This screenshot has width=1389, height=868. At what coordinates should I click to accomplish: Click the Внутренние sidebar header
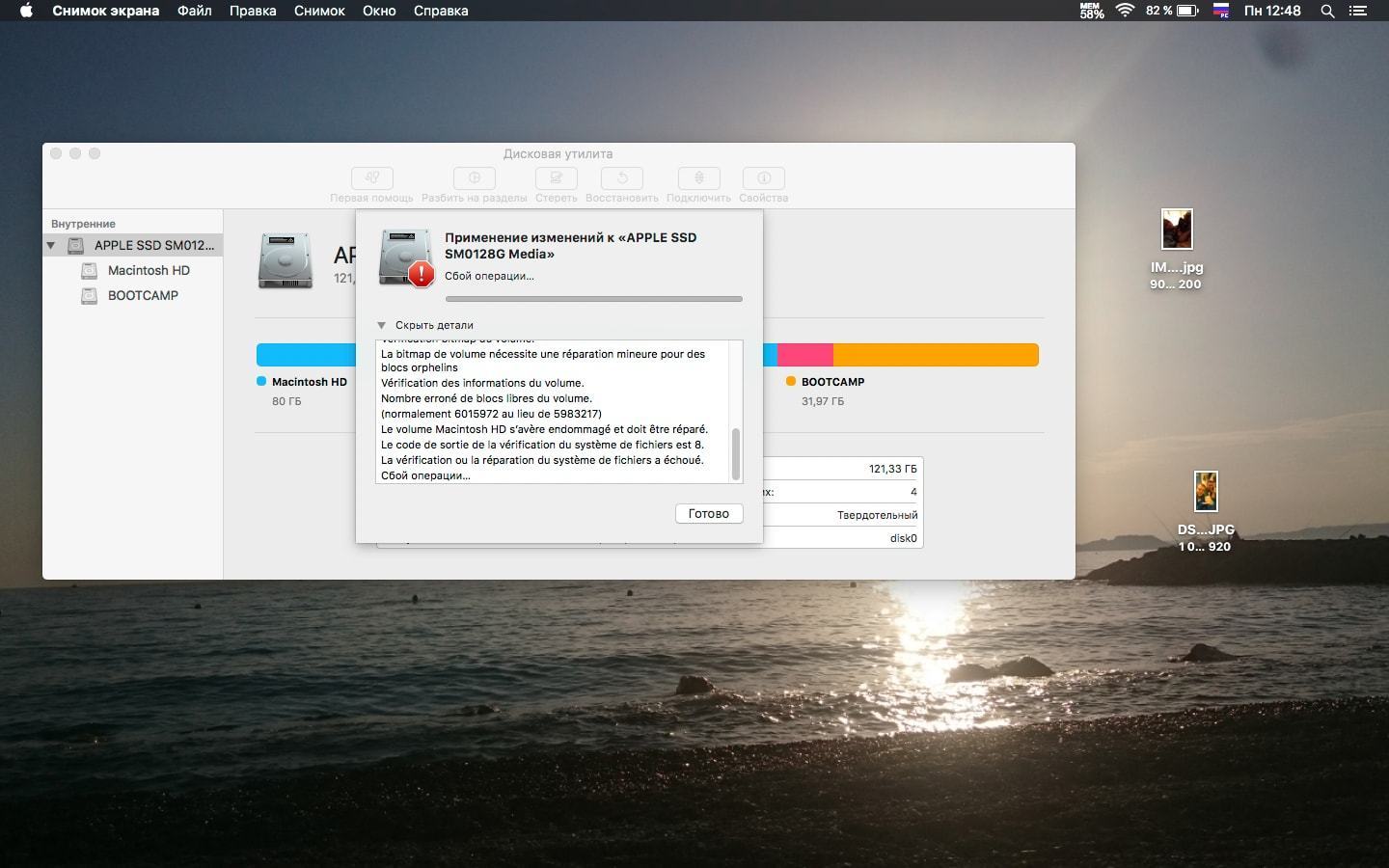(83, 224)
